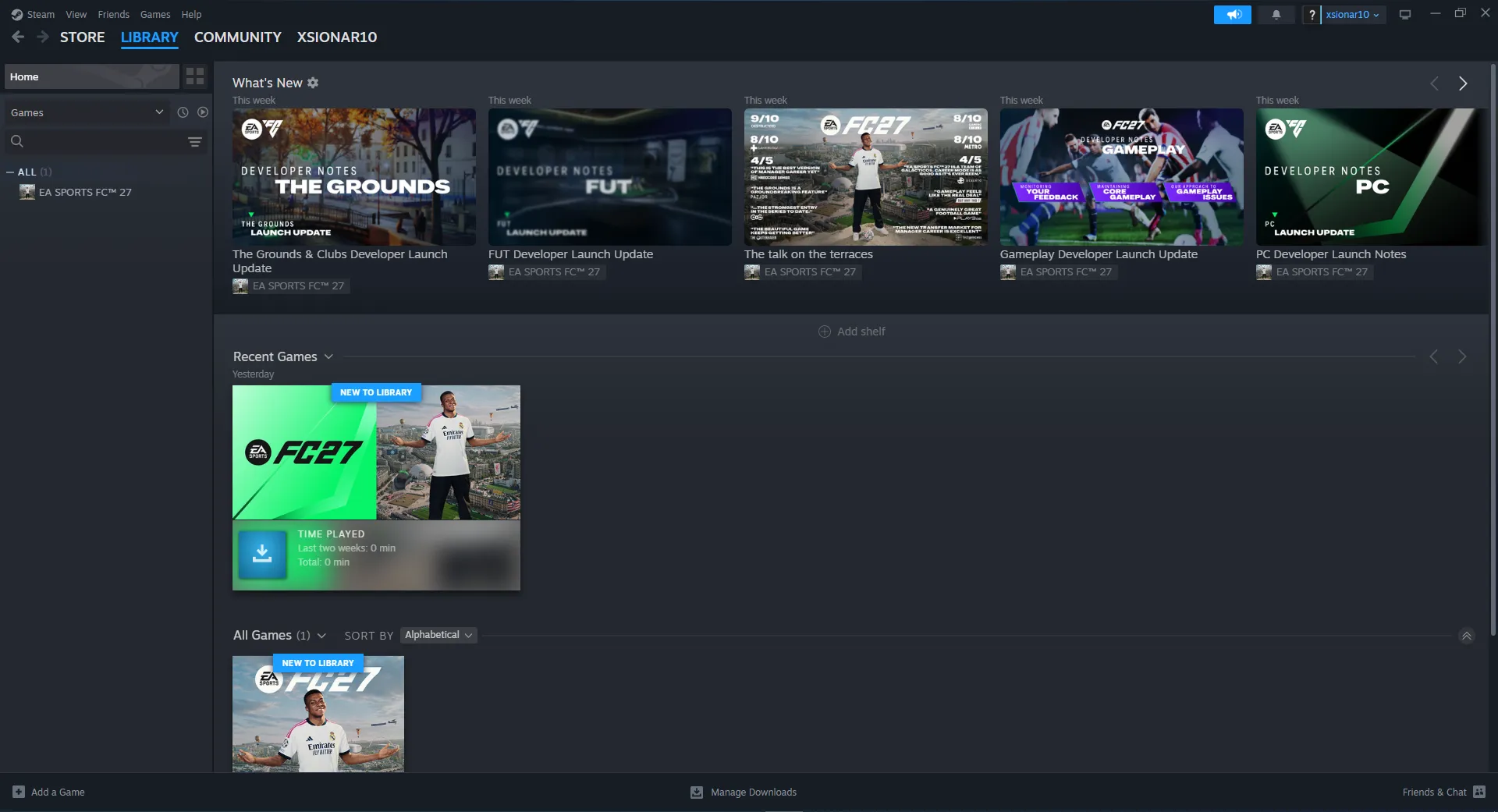This screenshot has width=1498, height=812.
Task: Open Manage Downloads icon
Action: (x=697, y=792)
